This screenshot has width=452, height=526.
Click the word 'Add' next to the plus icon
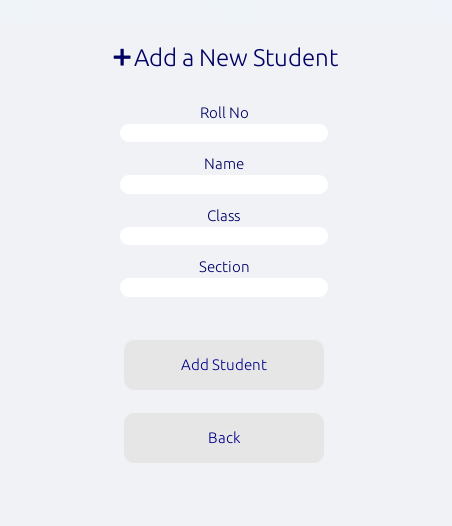click(x=155, y=58)
